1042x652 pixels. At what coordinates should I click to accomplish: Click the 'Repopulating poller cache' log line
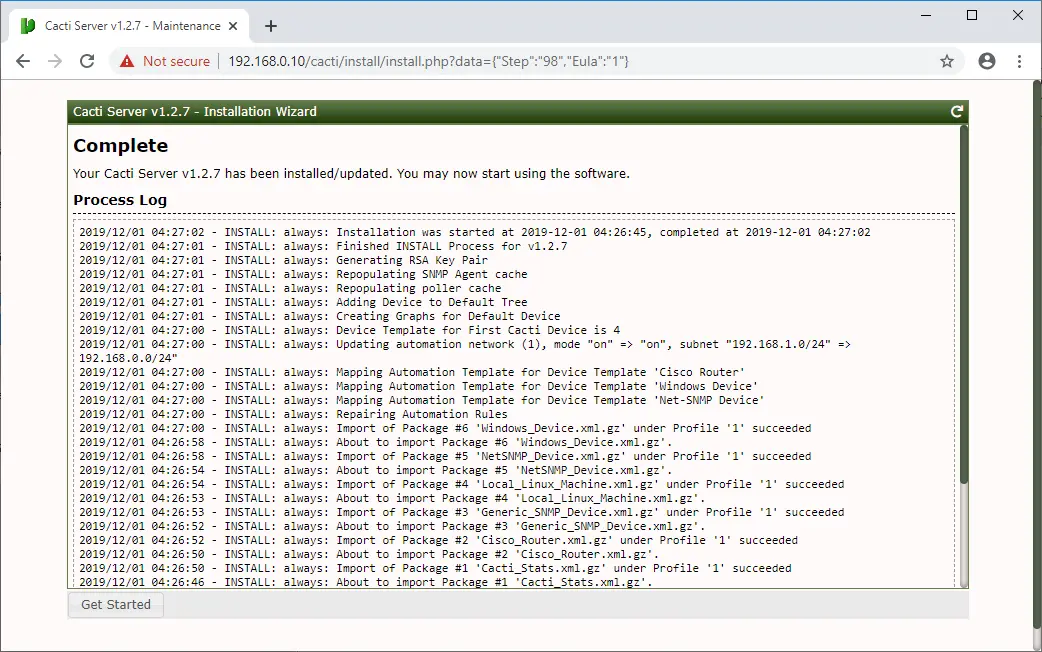click(x=290, y=288)
